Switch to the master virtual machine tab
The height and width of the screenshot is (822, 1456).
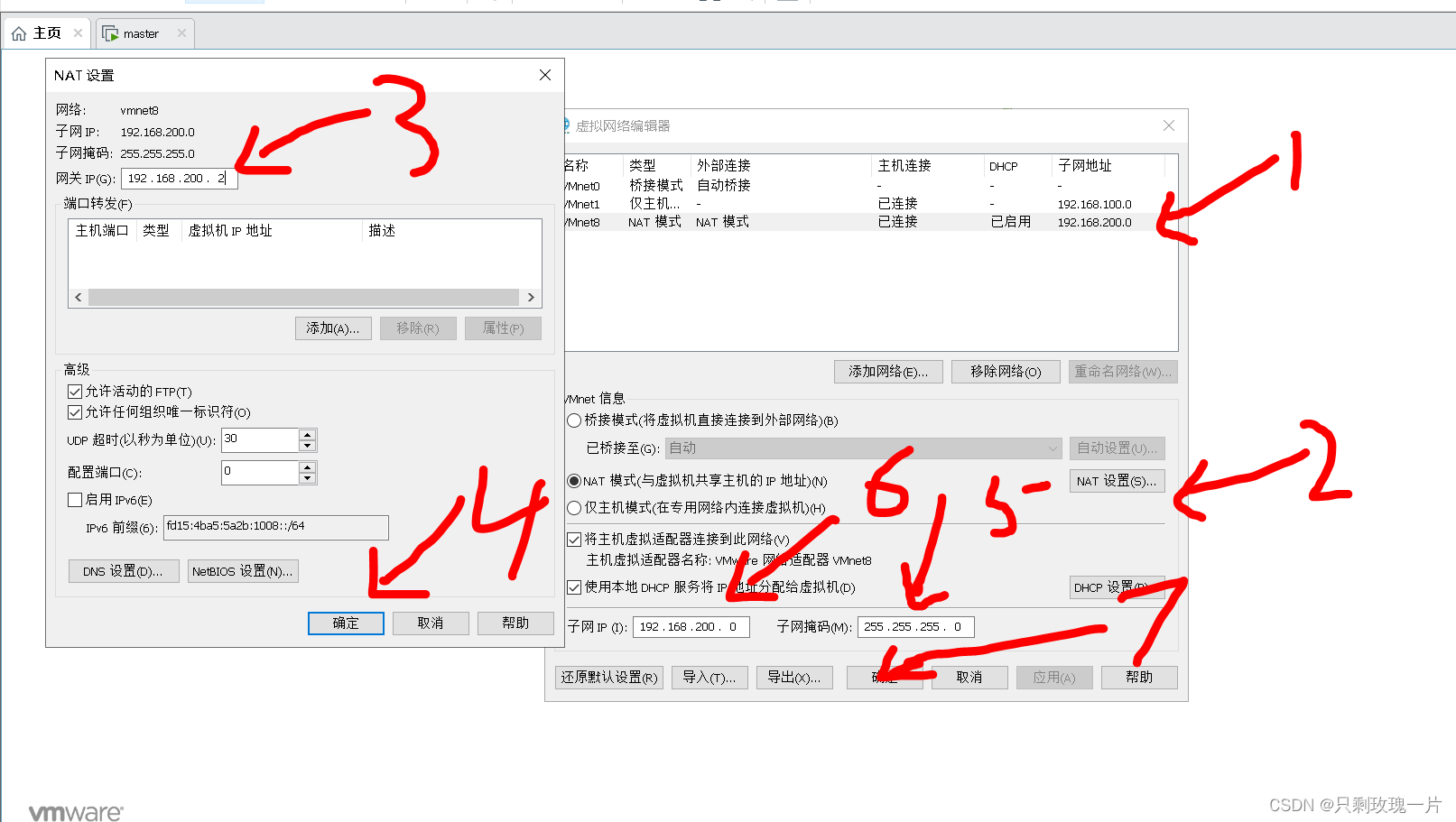pos(141,33)
